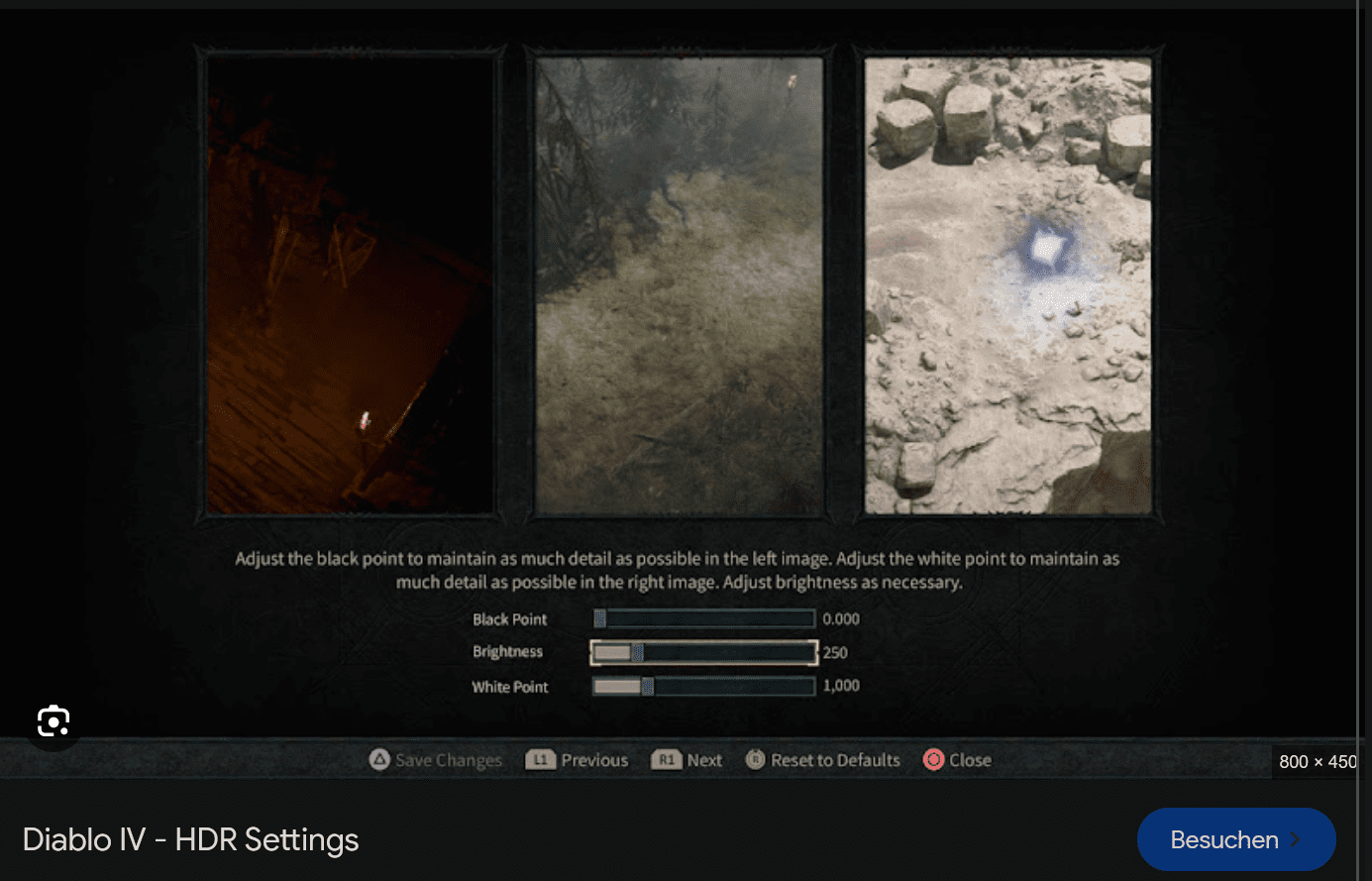
Task: Click the 800 × 450 image size badge
Action: (x=1317, y=762)
